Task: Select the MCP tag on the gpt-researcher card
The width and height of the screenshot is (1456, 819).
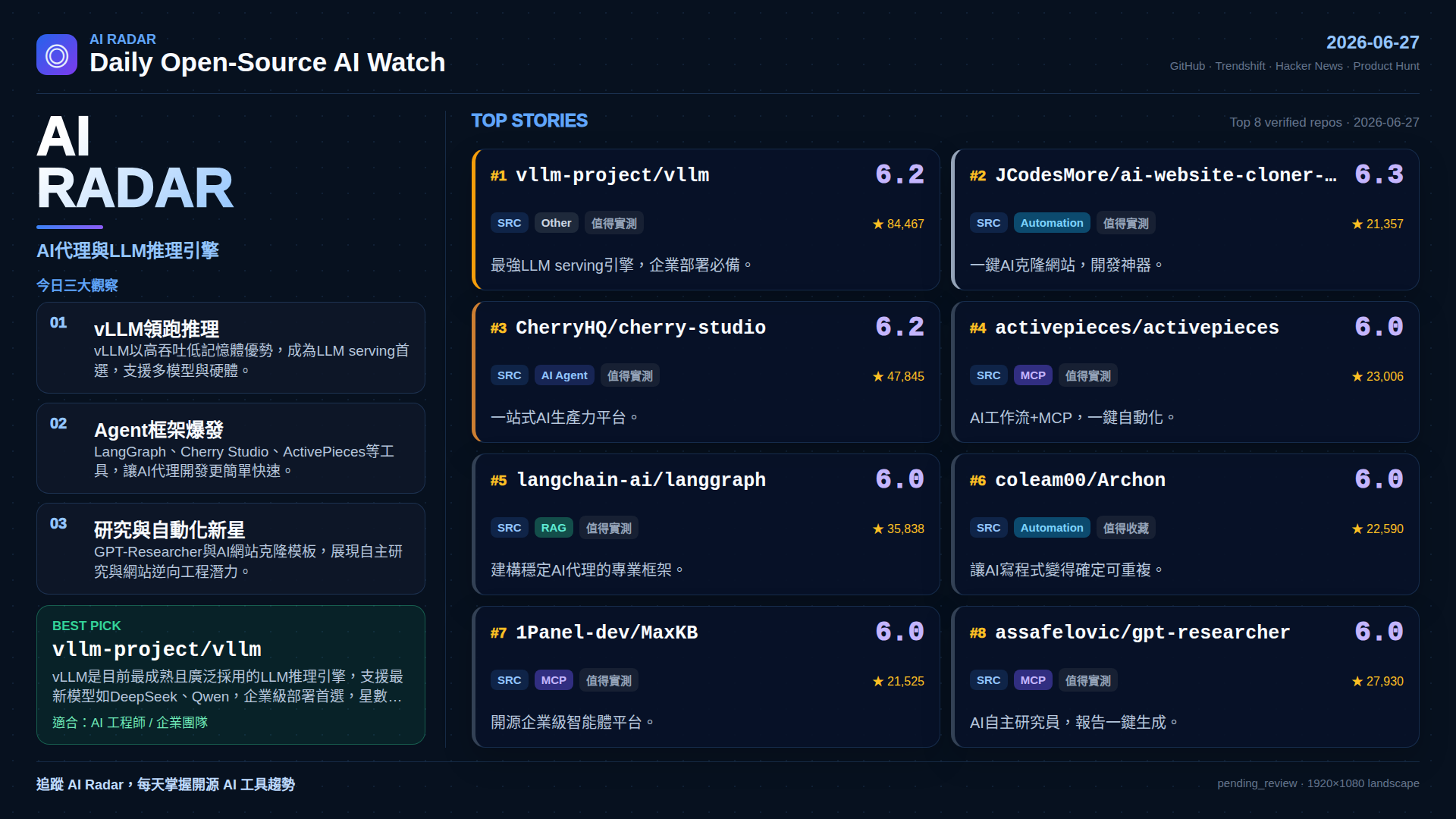Action: coord(1033,680)
